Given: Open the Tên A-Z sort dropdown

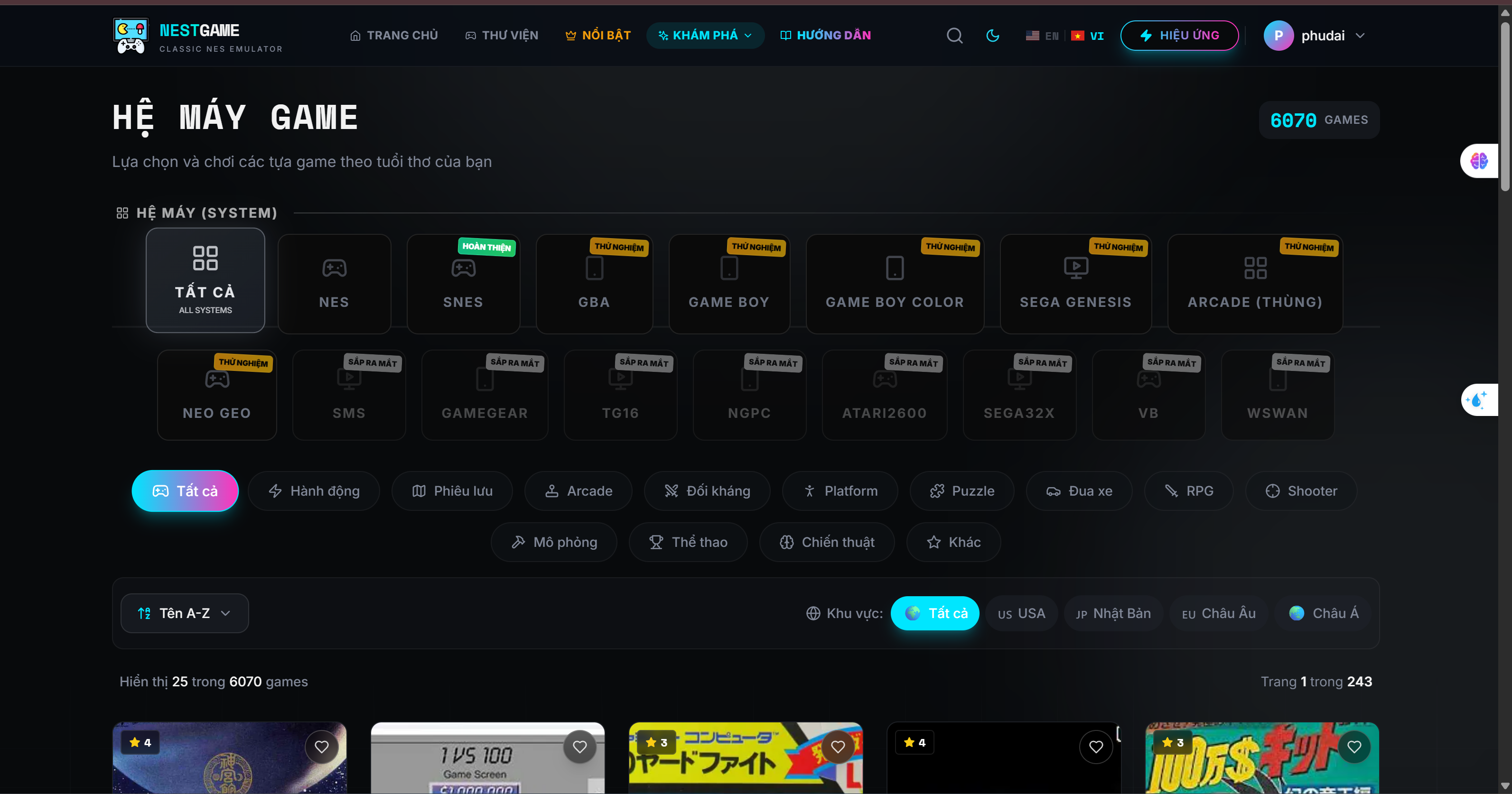Looking at the screenshot, I should [184, 613].
